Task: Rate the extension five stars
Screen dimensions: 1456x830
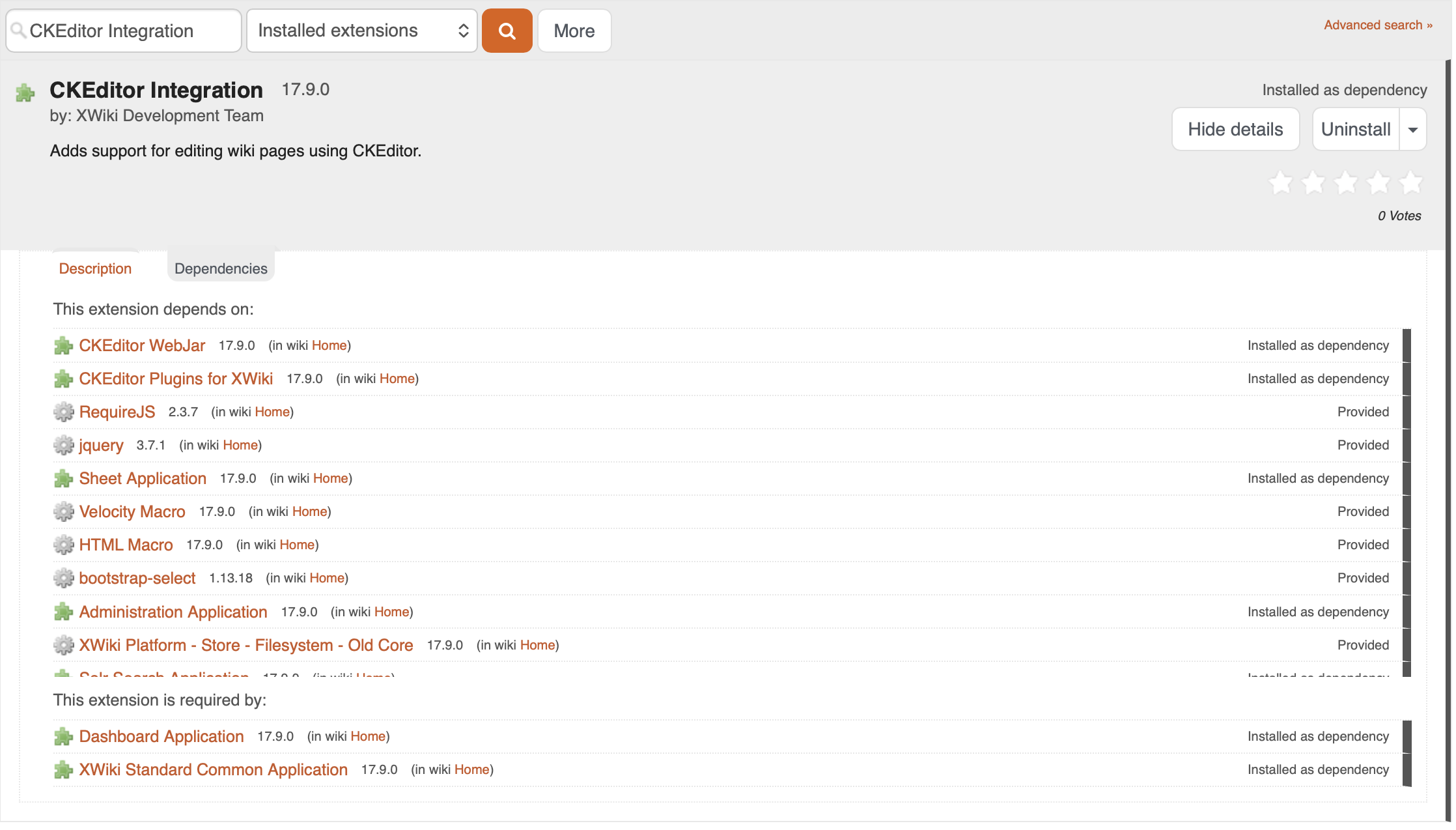Action: tap(1411, 183)
